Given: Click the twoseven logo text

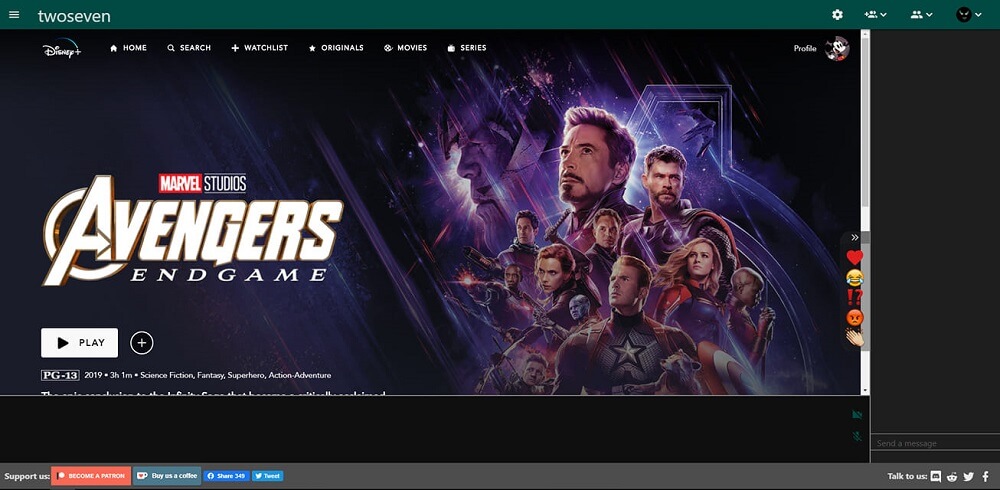Looking at the screenshot, I should coord(74,16).
